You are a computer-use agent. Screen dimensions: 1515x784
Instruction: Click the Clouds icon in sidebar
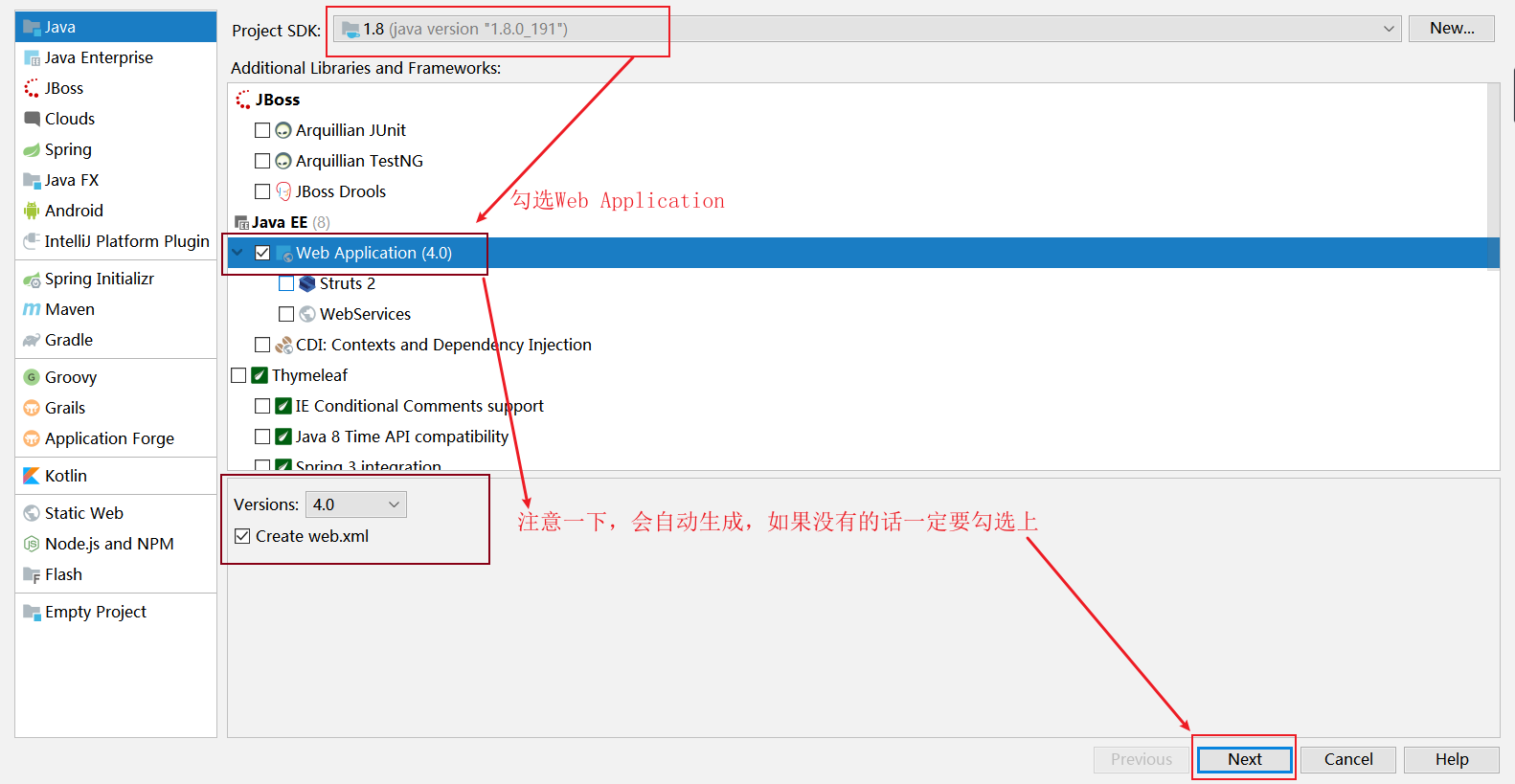[32, 119]
